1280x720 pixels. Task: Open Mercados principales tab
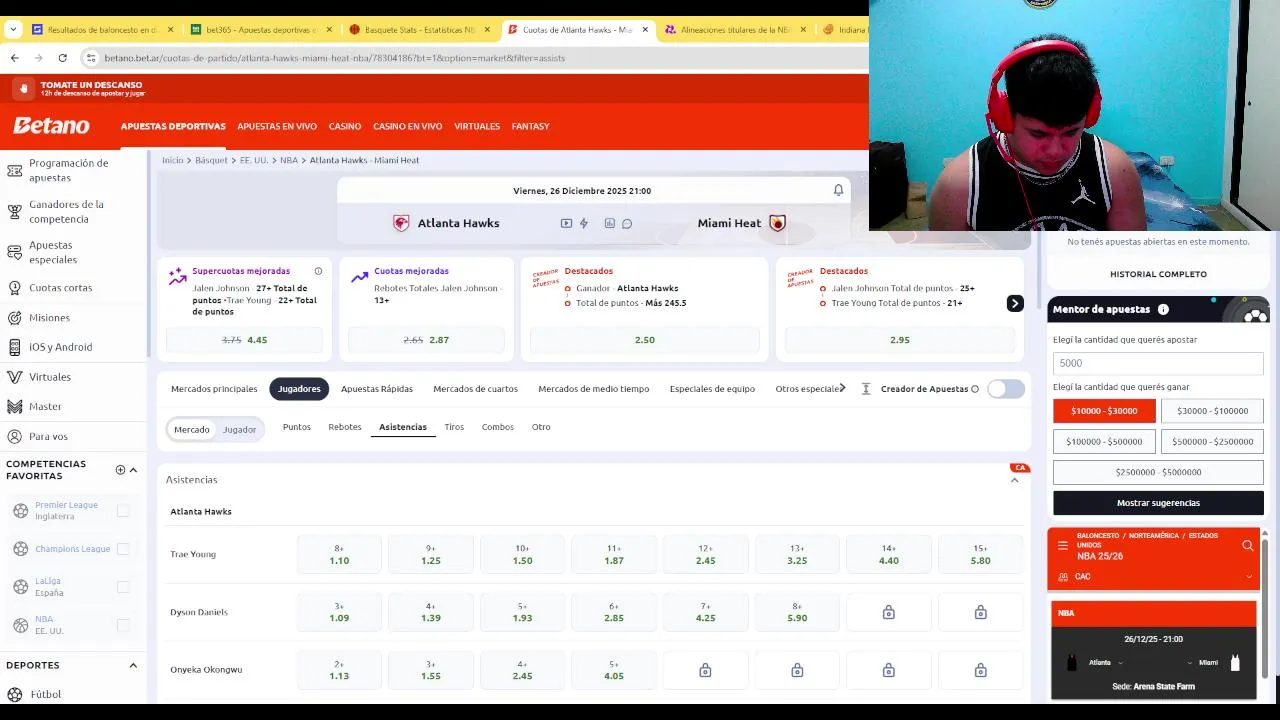pyautogui.click(x=214, y=389)
